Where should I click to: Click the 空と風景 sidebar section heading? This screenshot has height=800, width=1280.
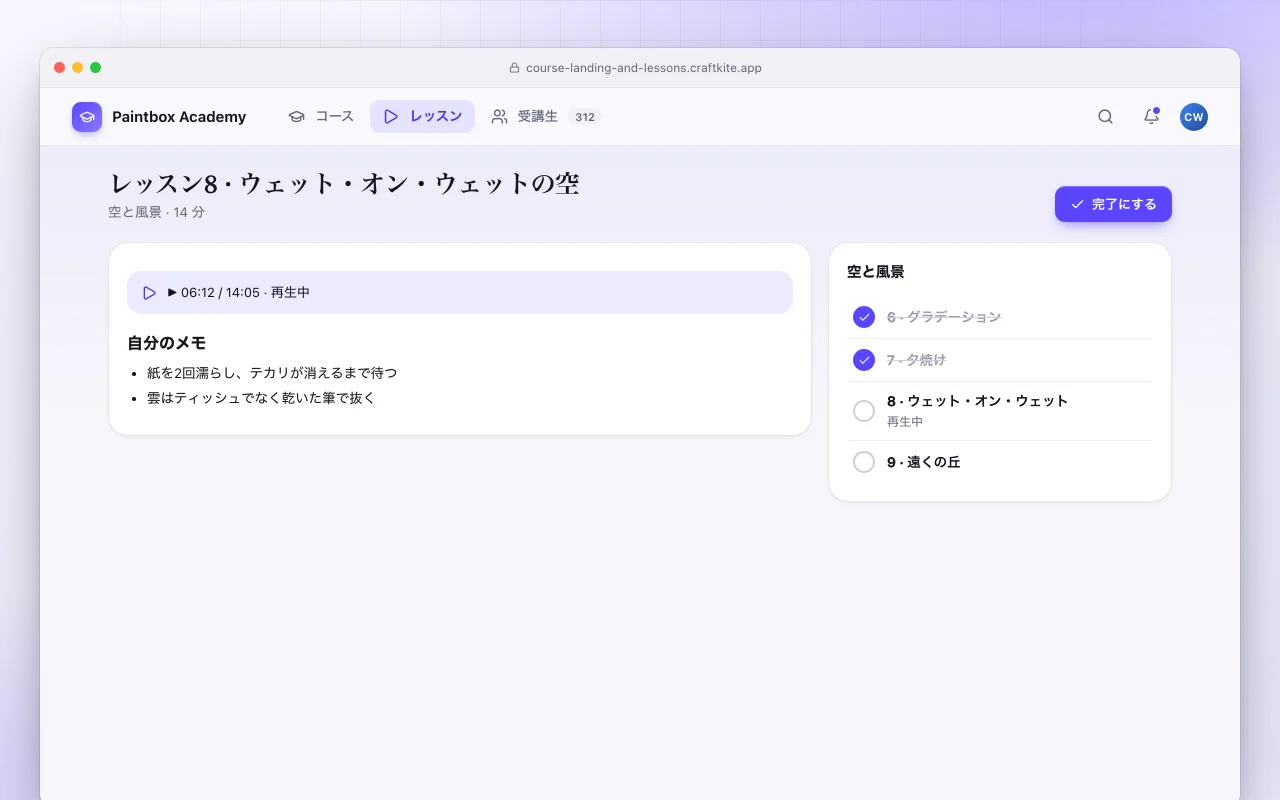(x=876, y=272)
